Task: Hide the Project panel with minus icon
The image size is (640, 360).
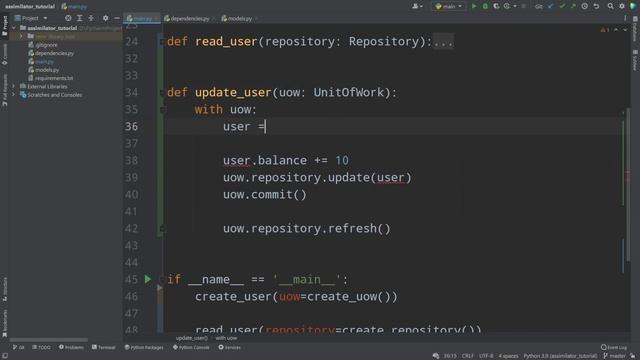Action: [x=116, y=18]
